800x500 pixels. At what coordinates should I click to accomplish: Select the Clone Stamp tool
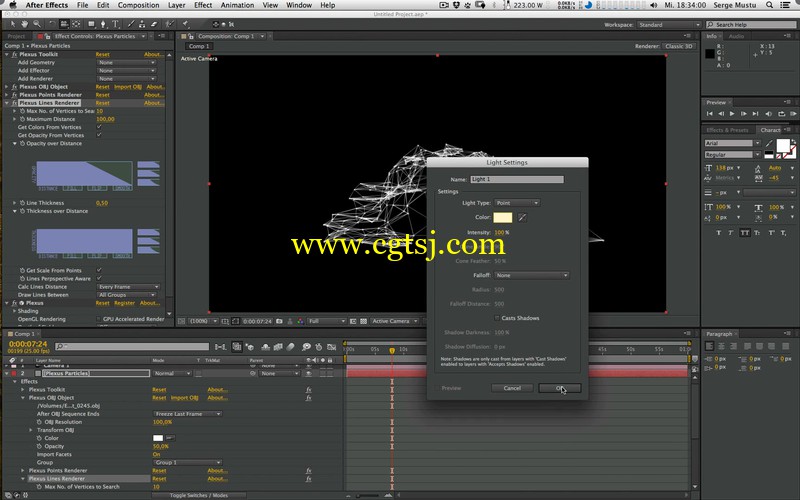pos(142,24)
